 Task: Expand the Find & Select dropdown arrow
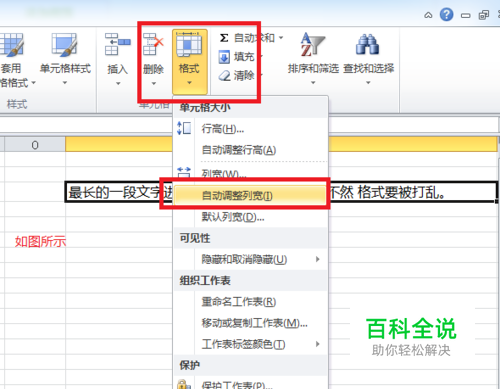[368, 83]
